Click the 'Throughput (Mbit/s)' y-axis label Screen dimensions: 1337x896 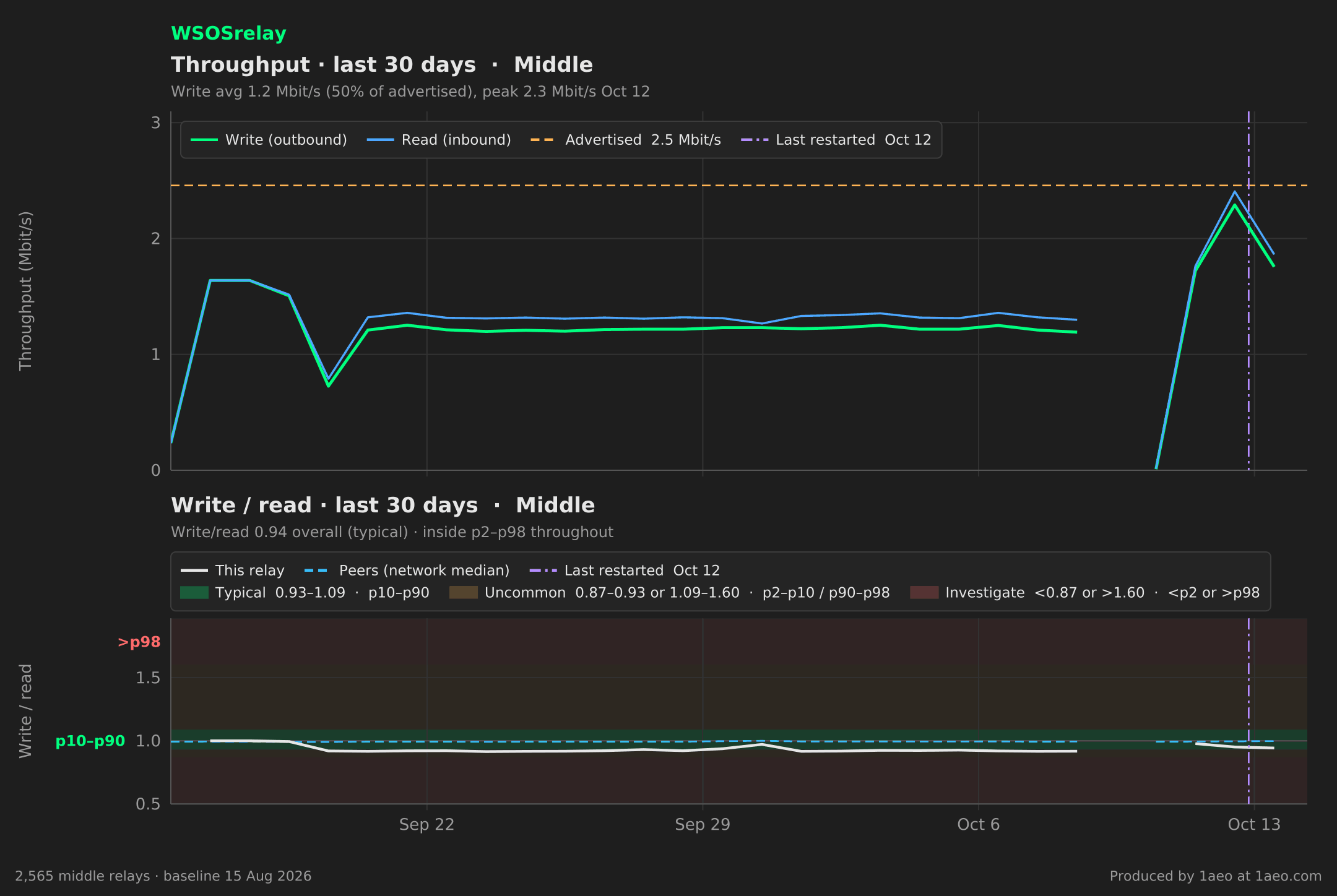(25, 291)
